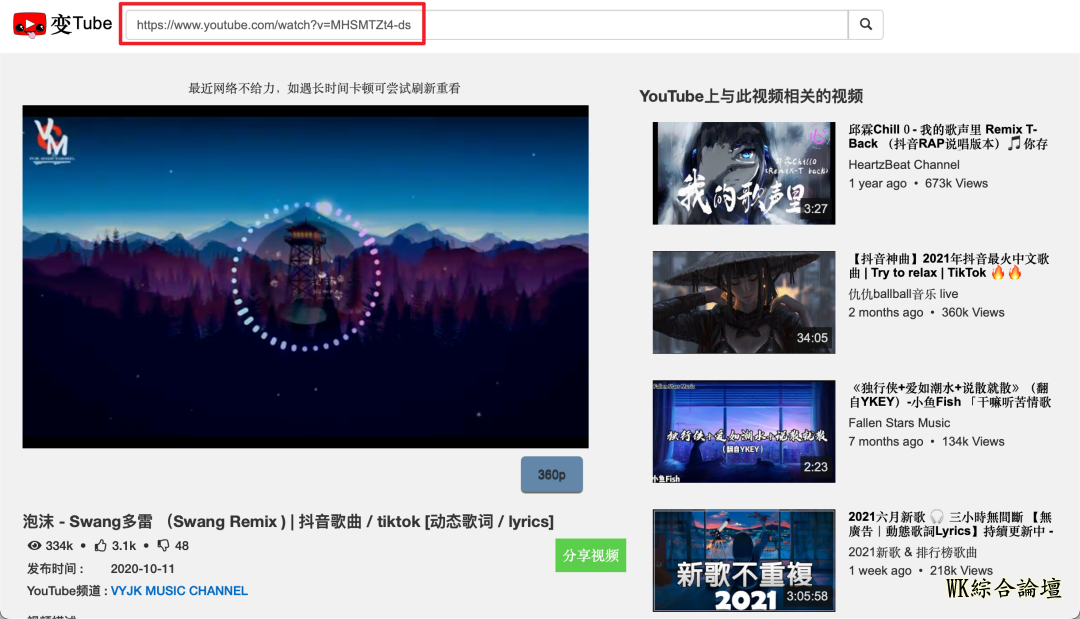
Task: Click the main video player area
Action: coord(305,277)
